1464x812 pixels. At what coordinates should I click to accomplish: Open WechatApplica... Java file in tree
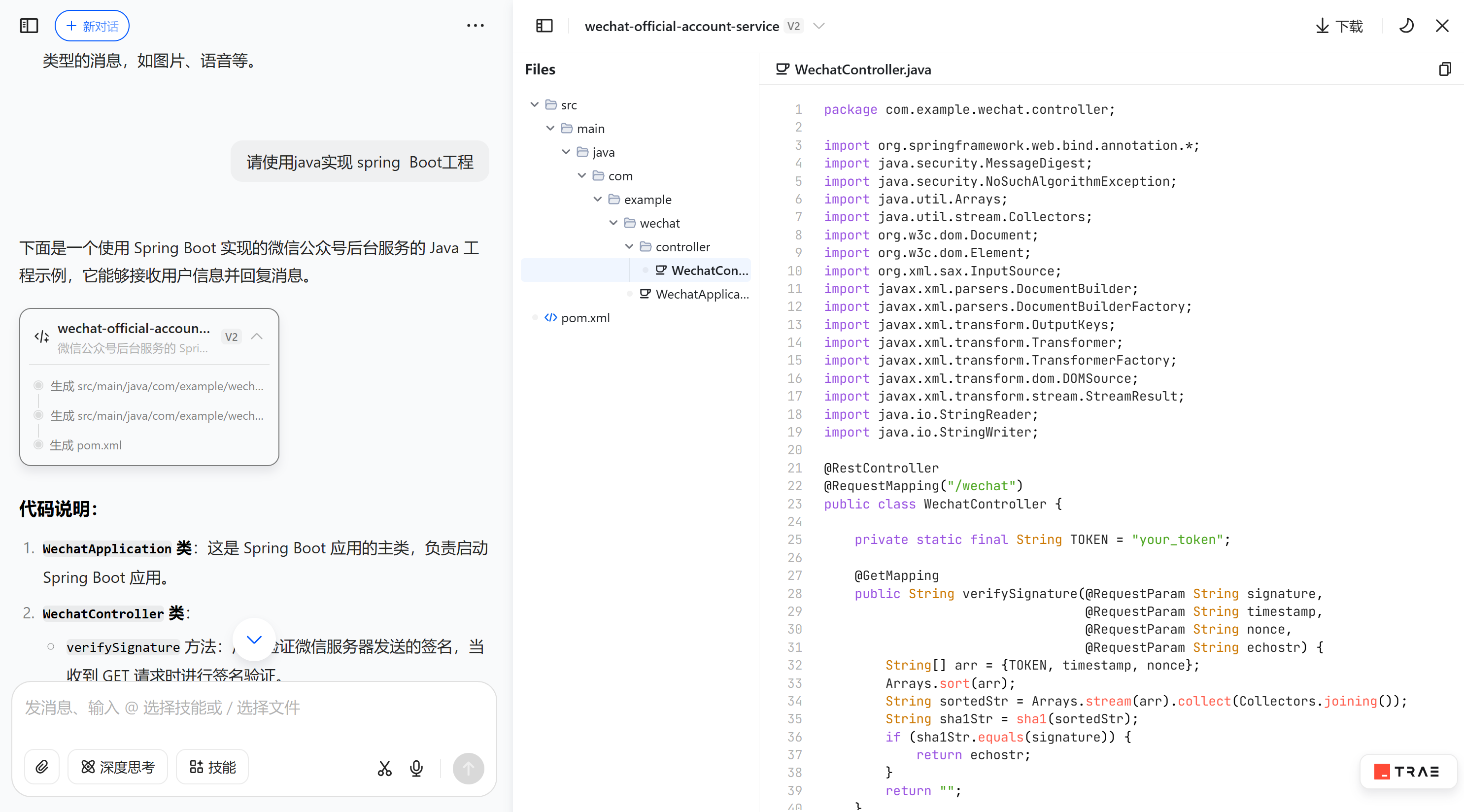[636, 294]
